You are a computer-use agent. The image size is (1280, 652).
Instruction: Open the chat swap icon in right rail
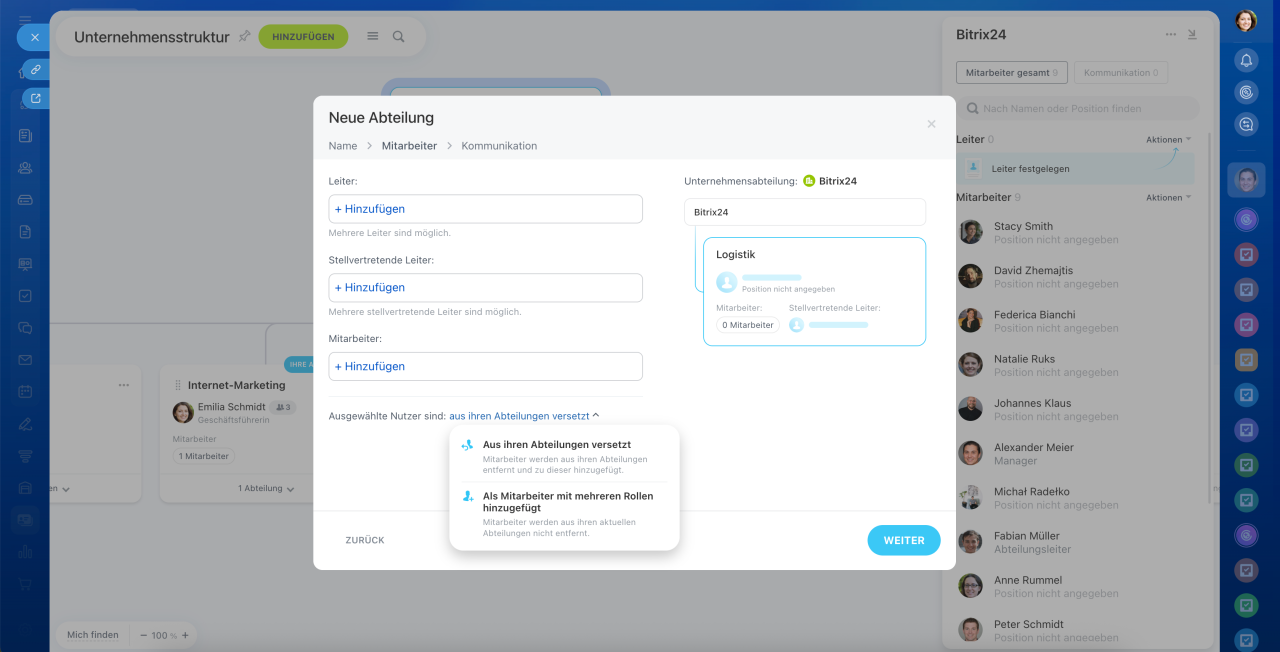[x=1246, y=124]
